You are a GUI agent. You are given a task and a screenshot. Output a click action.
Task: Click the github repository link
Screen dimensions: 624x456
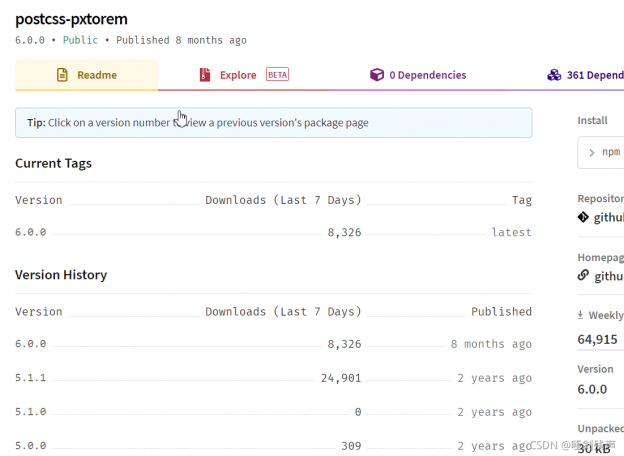pos(609,217)
